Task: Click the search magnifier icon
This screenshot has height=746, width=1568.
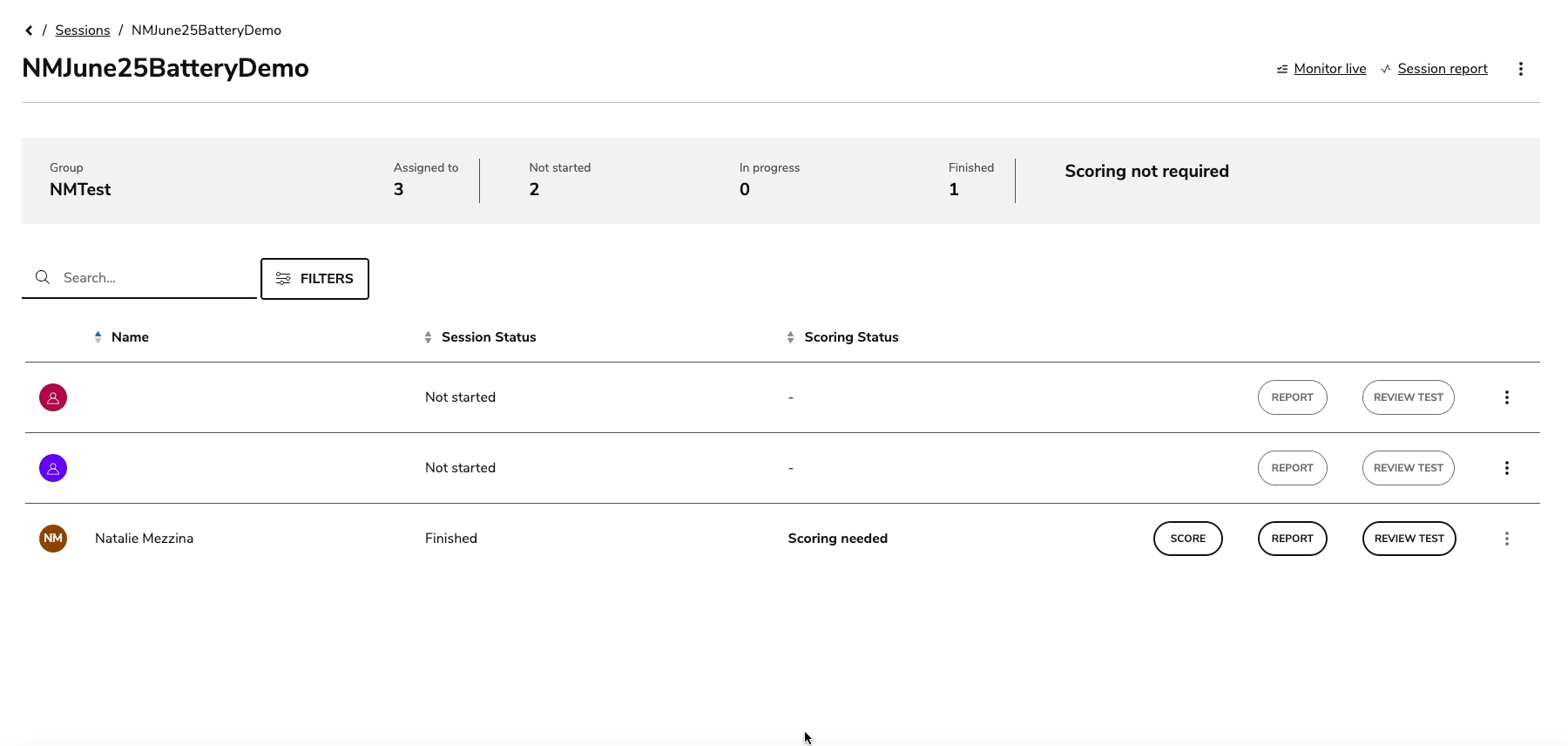Action: click(42, 277)
